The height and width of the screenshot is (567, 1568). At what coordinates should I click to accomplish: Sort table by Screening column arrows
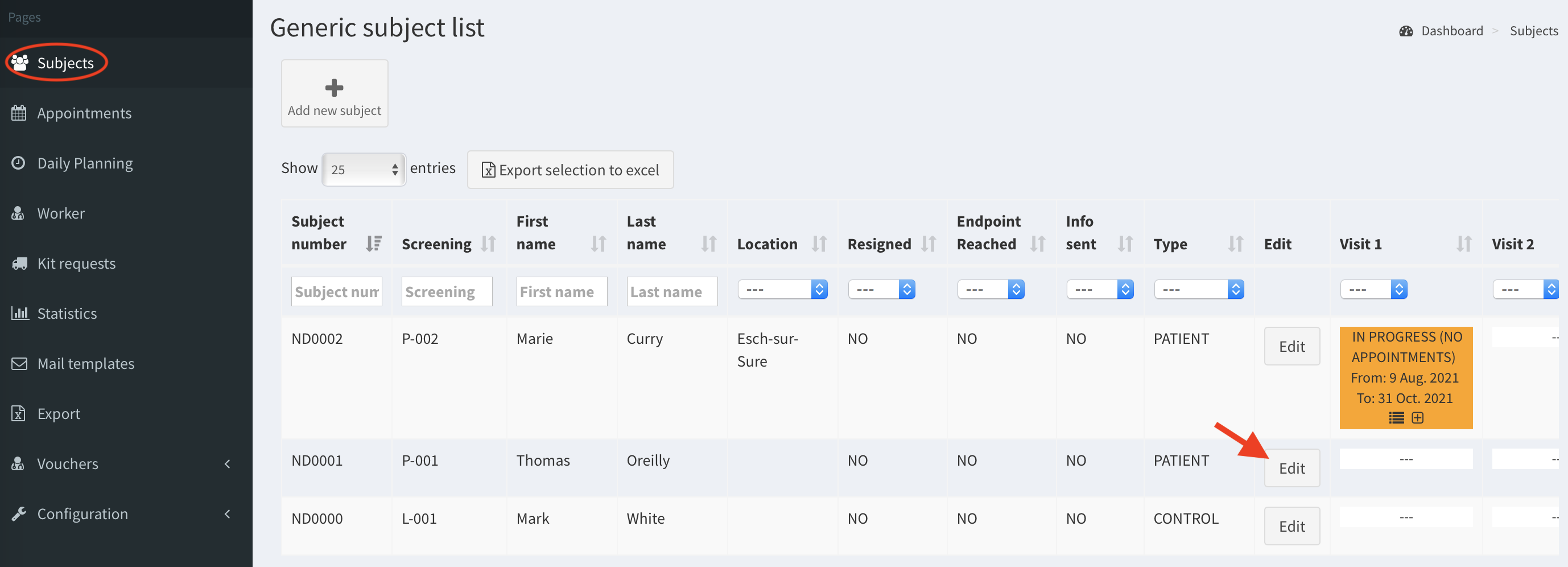click(488, 244)
